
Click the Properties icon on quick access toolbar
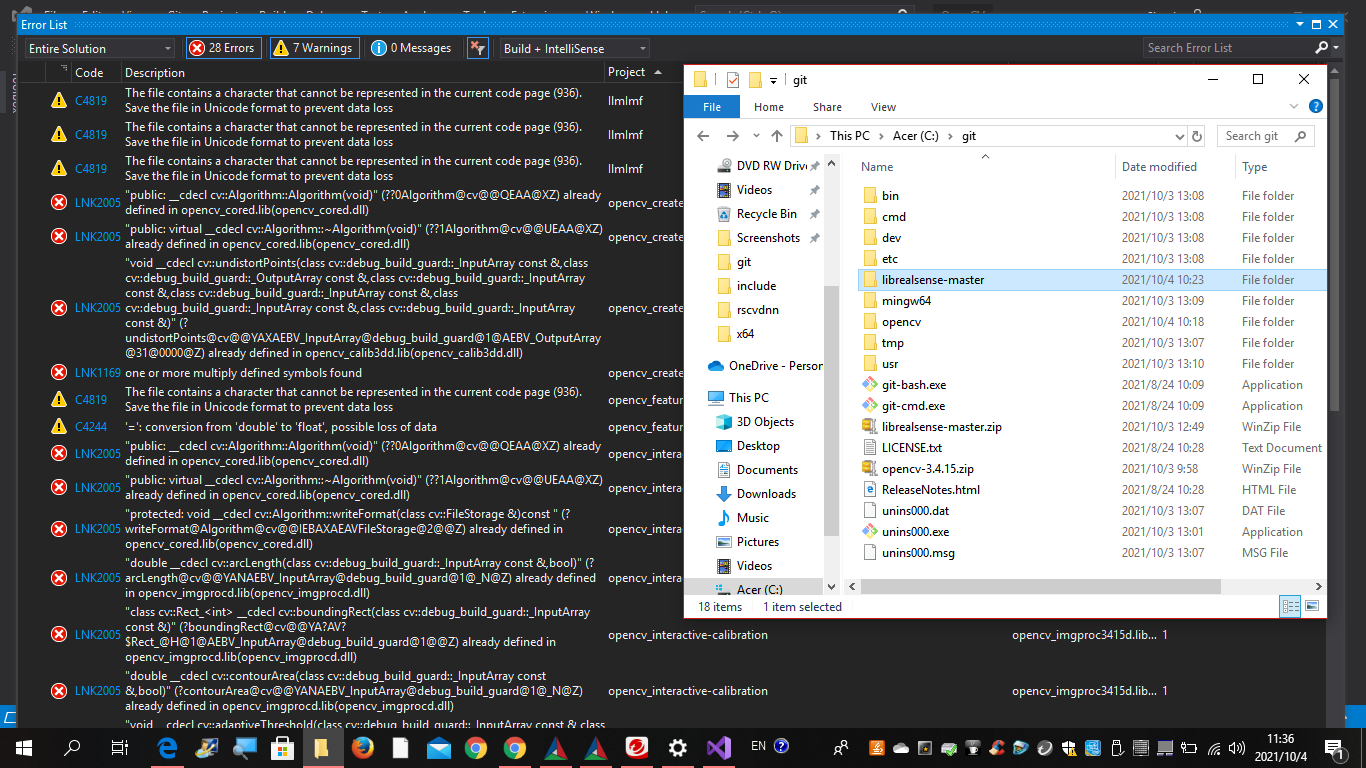point(733,80)
